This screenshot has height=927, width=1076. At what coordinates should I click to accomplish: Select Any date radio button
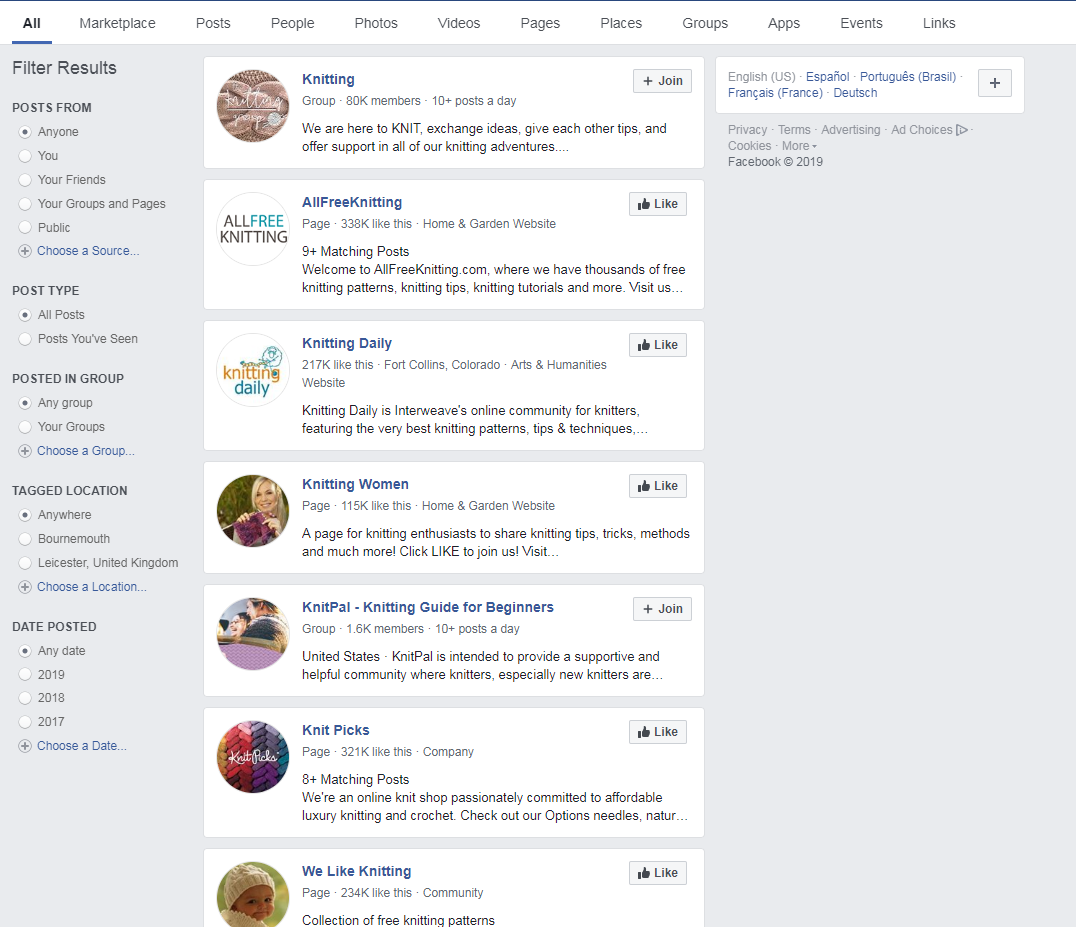[x=25, y=650]
